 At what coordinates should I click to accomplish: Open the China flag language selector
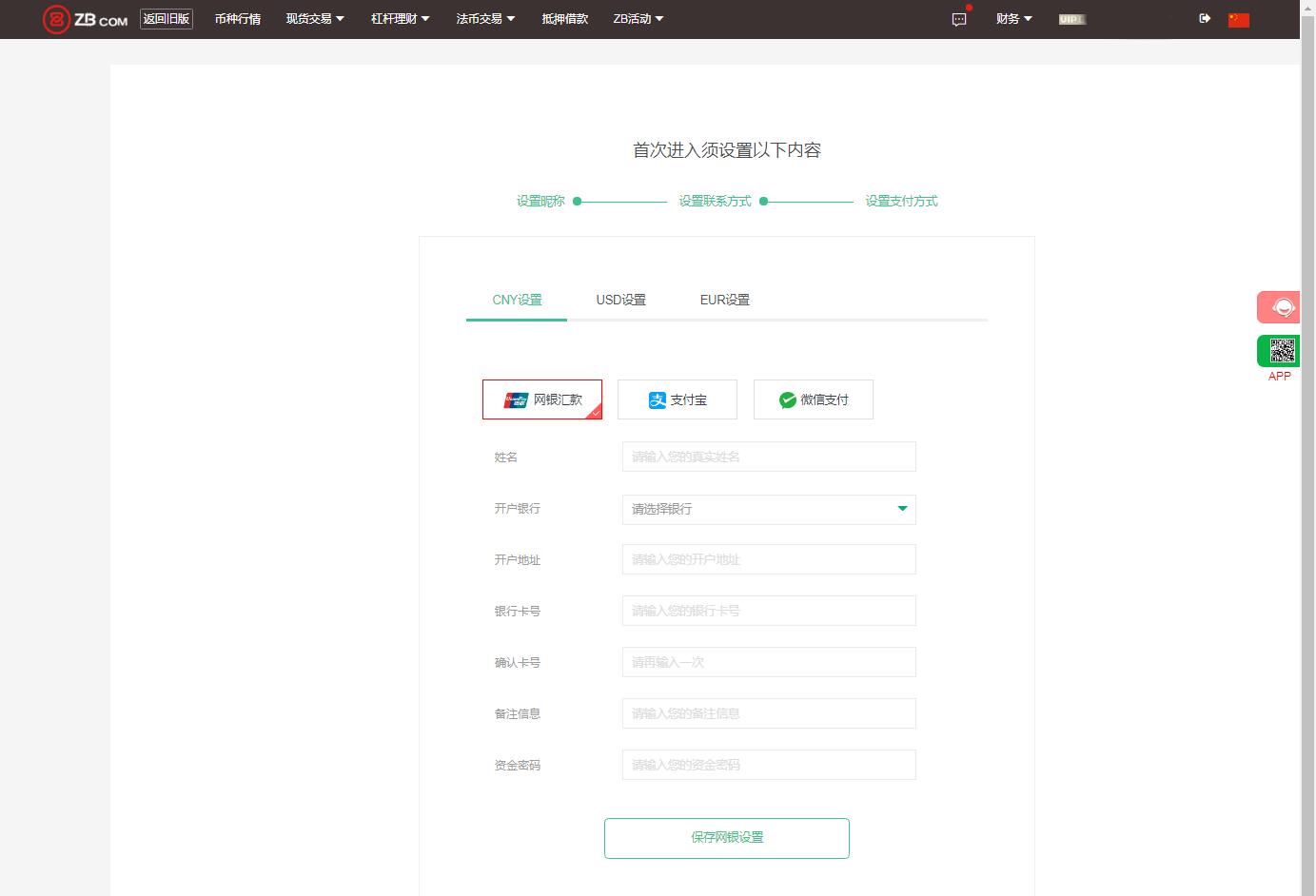[1239, 19]
